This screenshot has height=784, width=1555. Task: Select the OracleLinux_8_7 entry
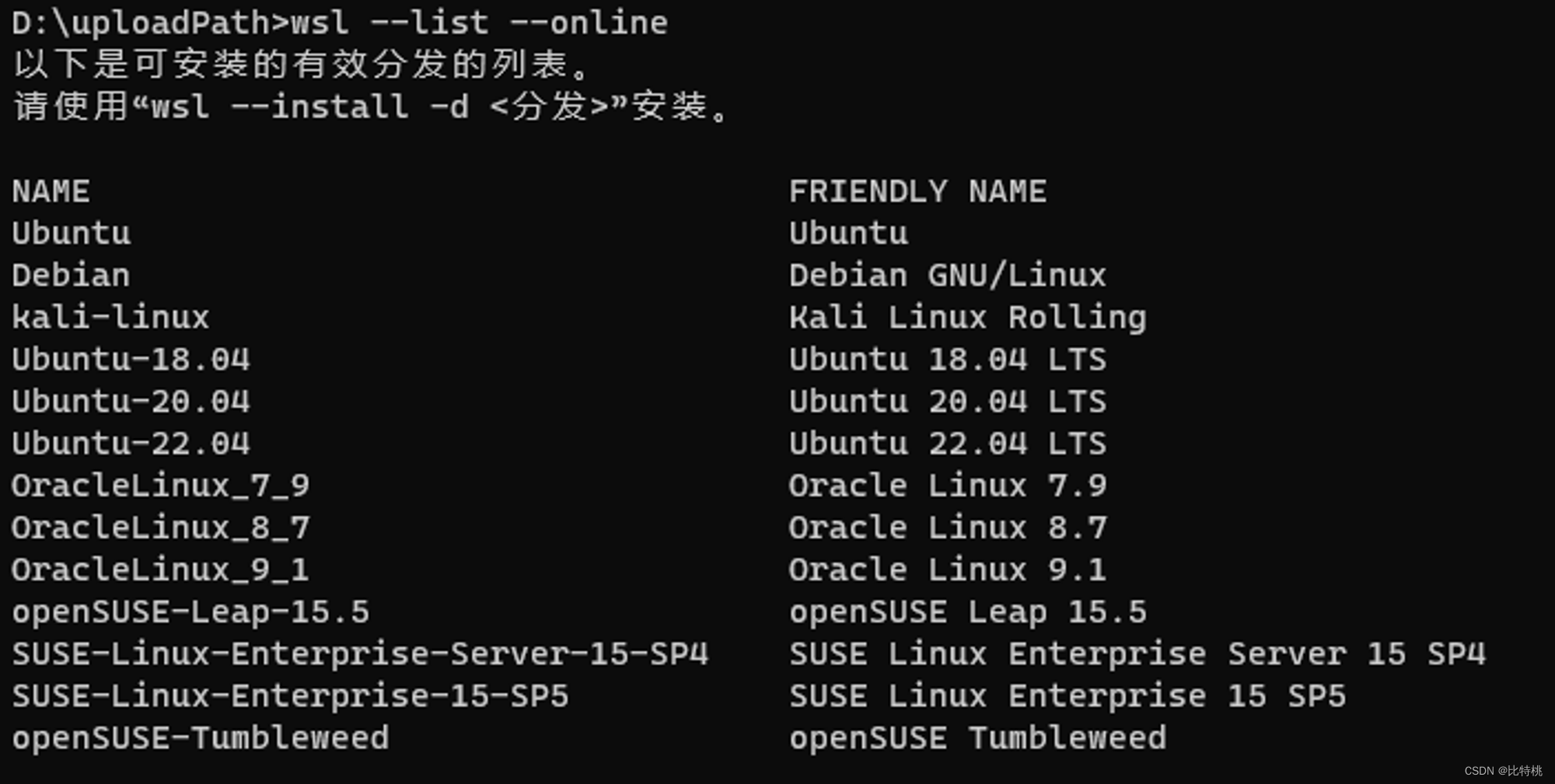[x=161, y=528]
